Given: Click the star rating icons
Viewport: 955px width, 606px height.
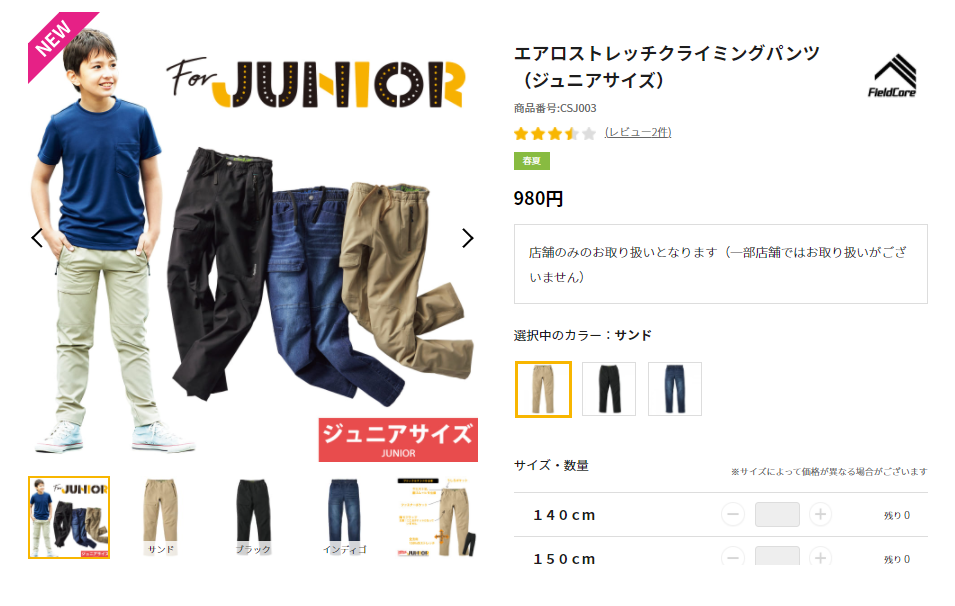Looking at the screenshot, I should tap(554, 133).
